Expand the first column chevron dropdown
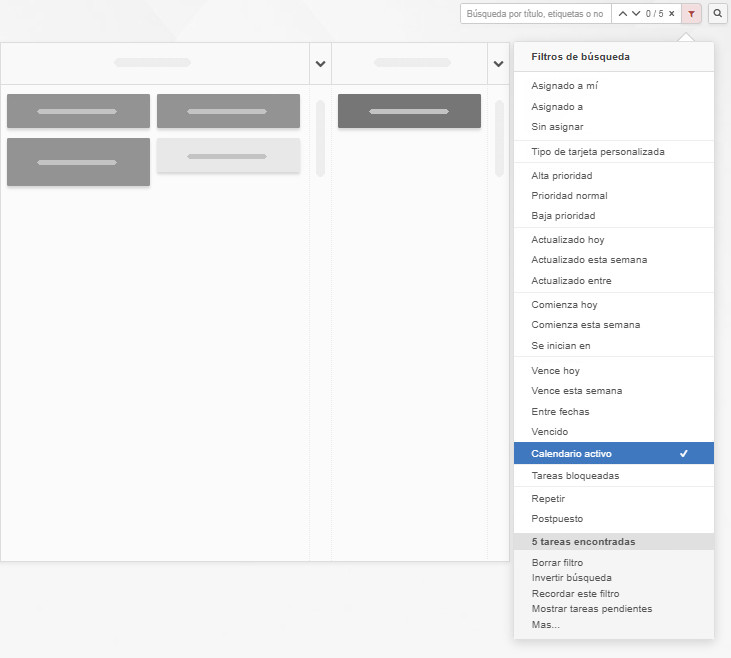Viewport: 731px width, 658px height. coord(320,64)
